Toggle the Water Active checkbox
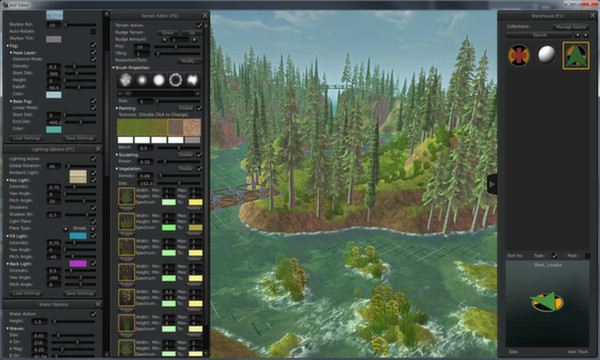Image resolution: width=600 pixels, height=360 pixels. click(93, 314)
